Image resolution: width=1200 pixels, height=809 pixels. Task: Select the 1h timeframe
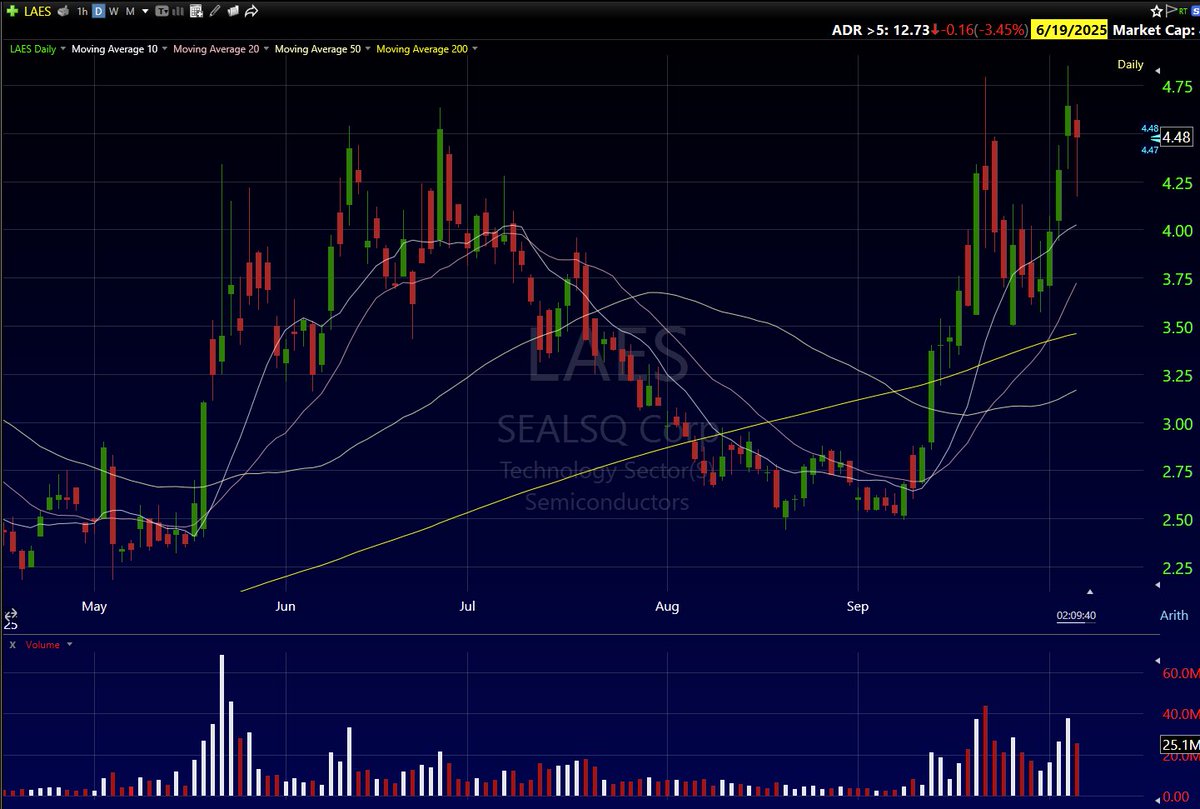[82, 11]
